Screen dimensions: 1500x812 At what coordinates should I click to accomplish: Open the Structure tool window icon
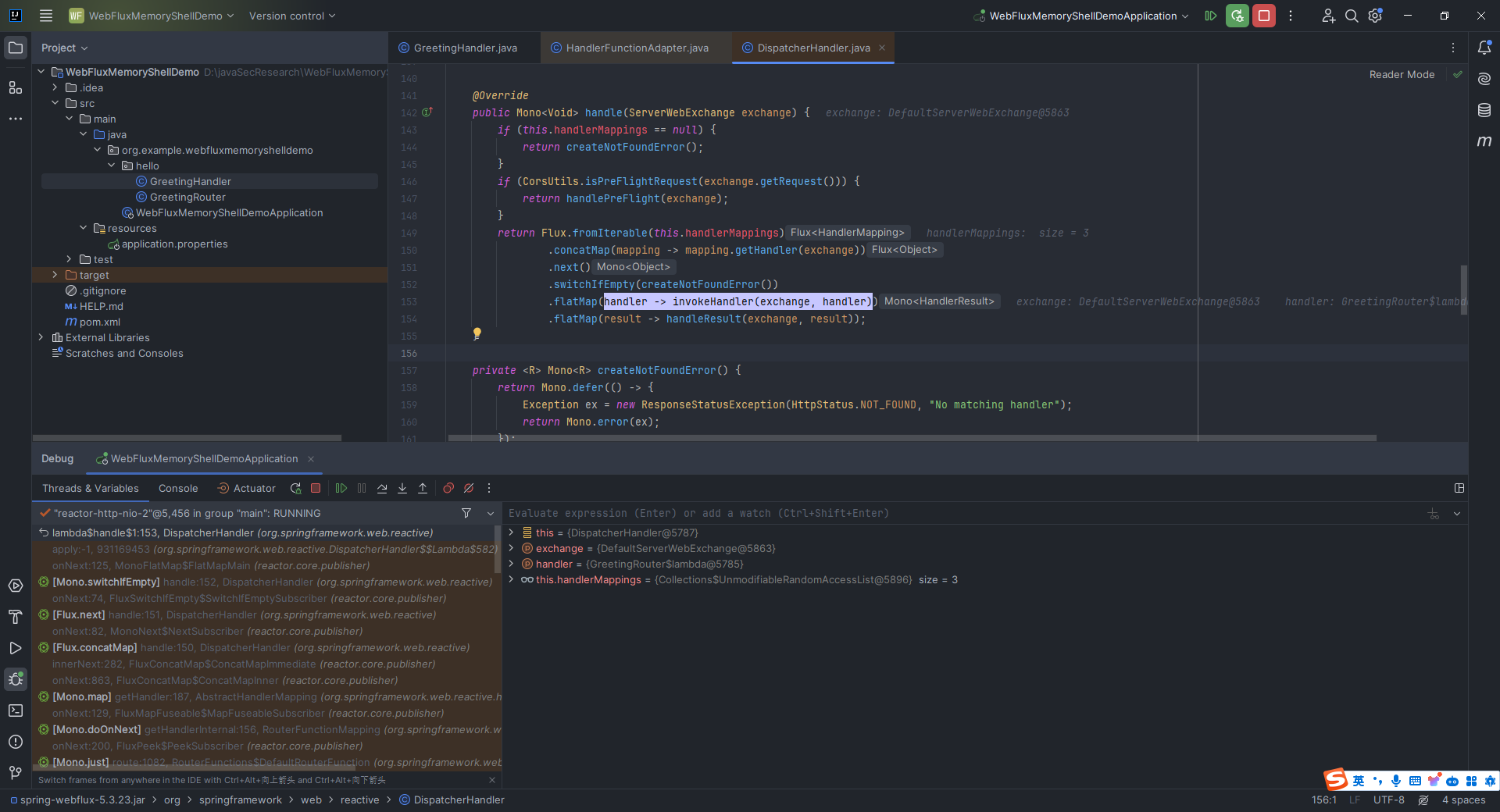(16, 87)
